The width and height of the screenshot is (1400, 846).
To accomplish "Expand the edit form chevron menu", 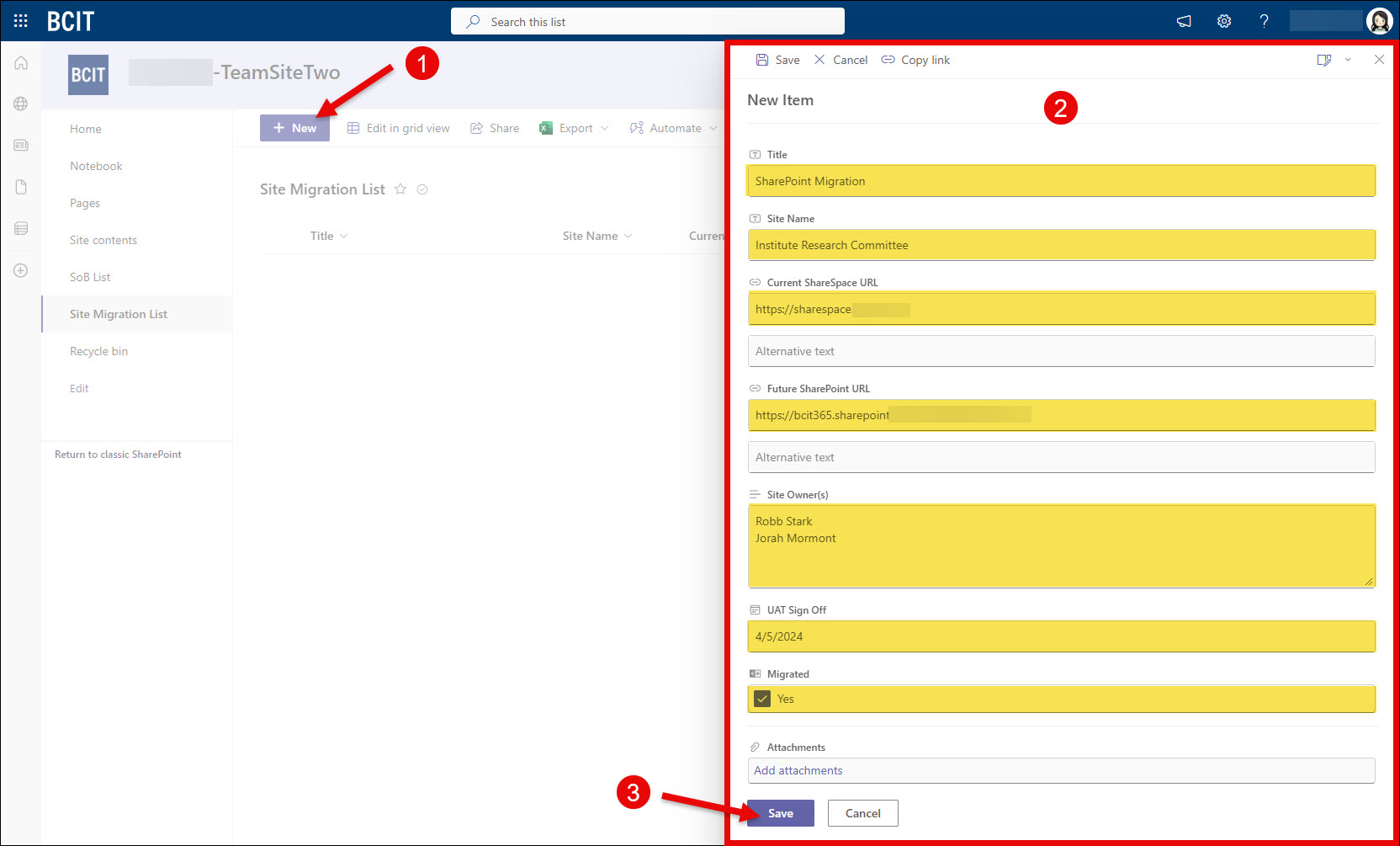I will (1348, 60).
